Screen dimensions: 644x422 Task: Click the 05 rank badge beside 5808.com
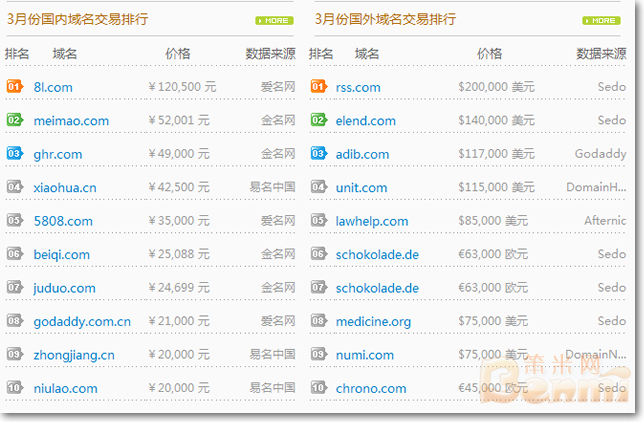click(15, 220)
